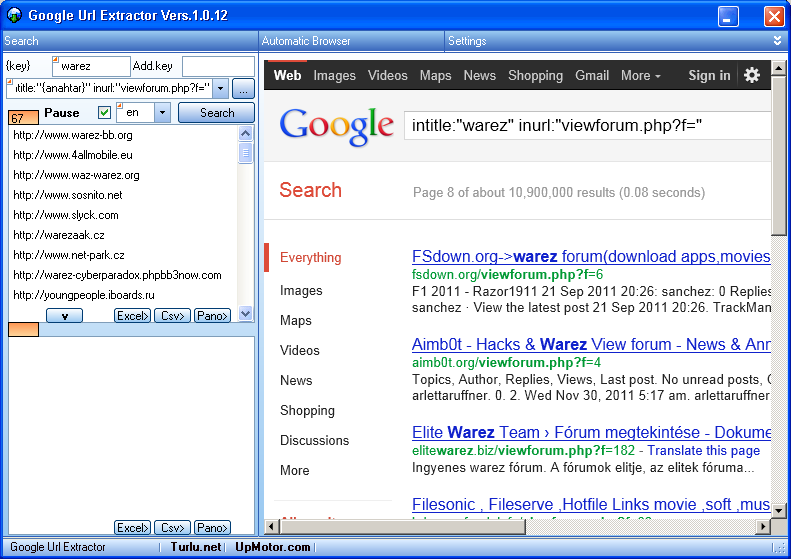Click the Search button

[x=216, y=113]
